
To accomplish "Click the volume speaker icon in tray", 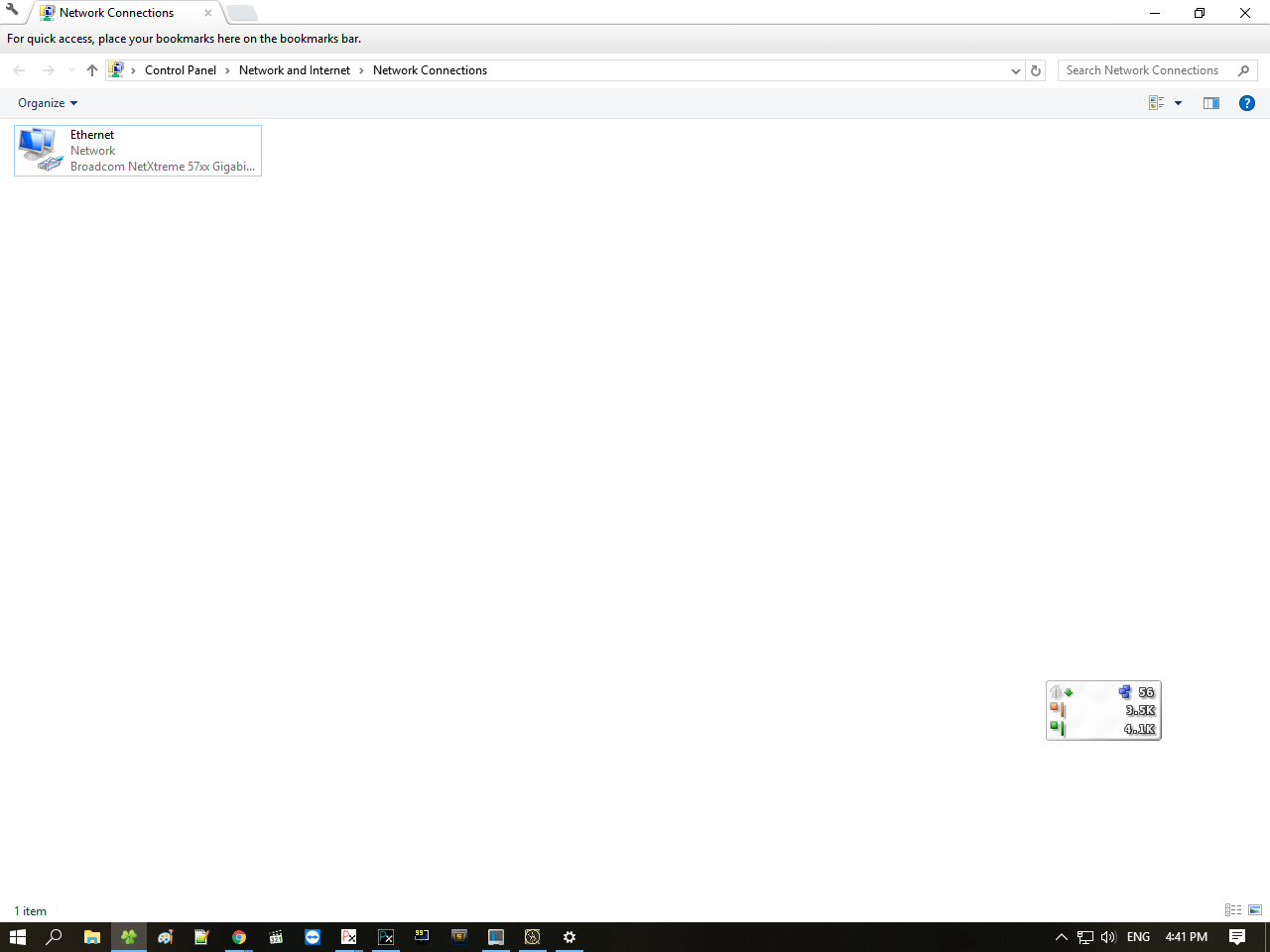I will (1108, 937).
